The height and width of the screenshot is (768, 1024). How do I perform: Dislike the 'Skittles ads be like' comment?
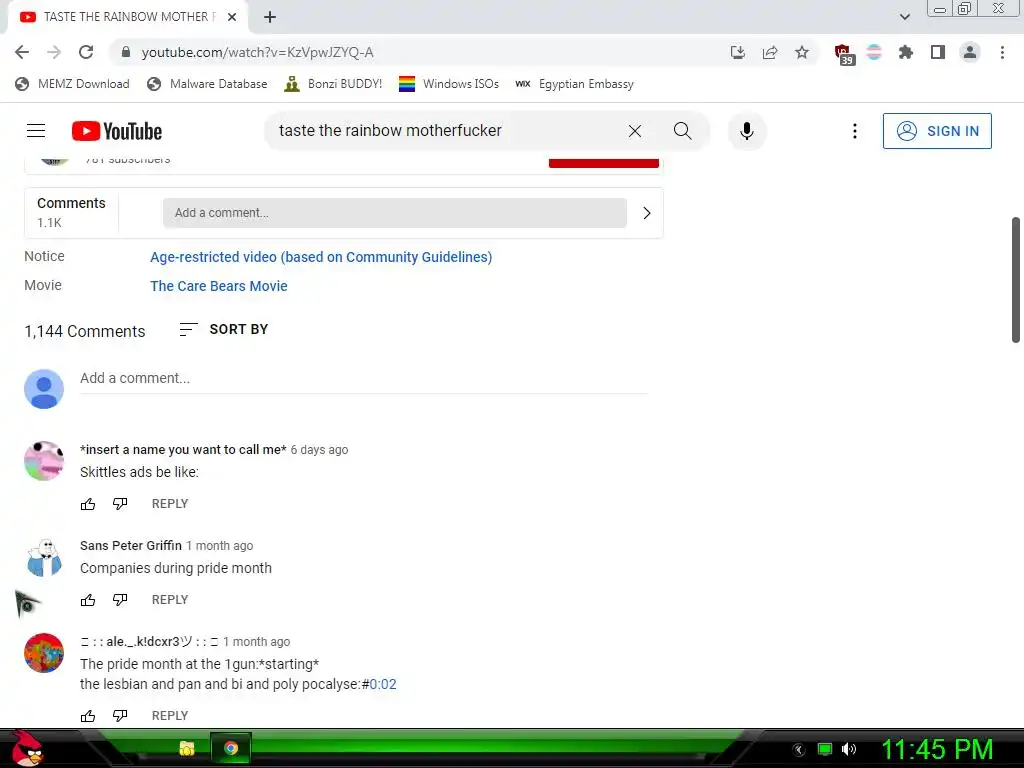(x=120, y=504)
